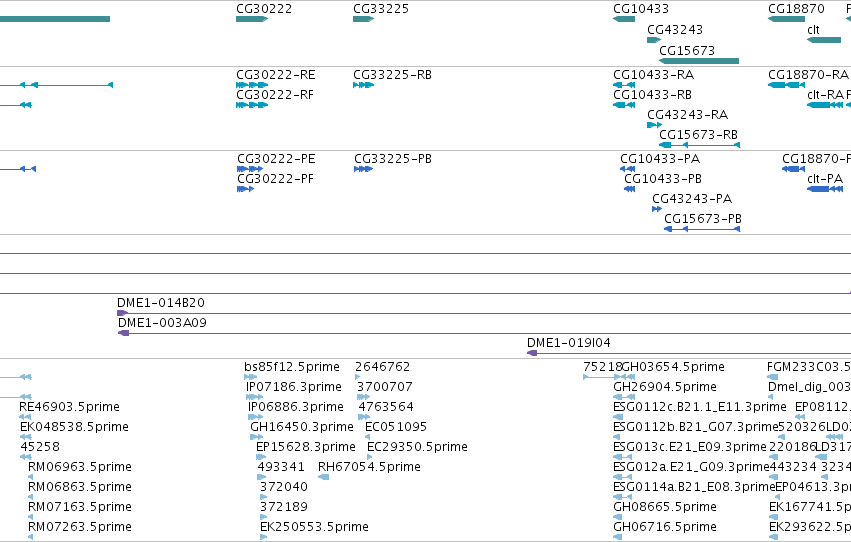
Task: Click EST ESG0114a.B21_E08.3prime
Action: click(694, 487)
